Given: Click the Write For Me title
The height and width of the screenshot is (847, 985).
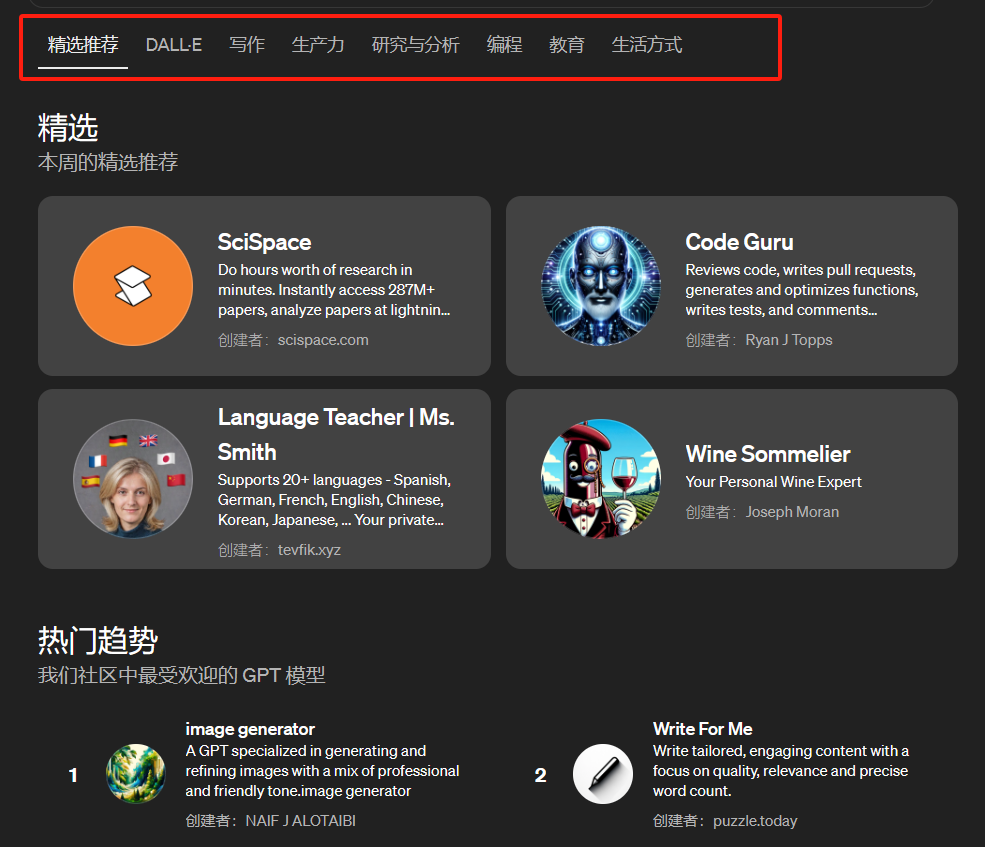Looking at the screenshot, I should pyautogui.click(x=702, y=729).
